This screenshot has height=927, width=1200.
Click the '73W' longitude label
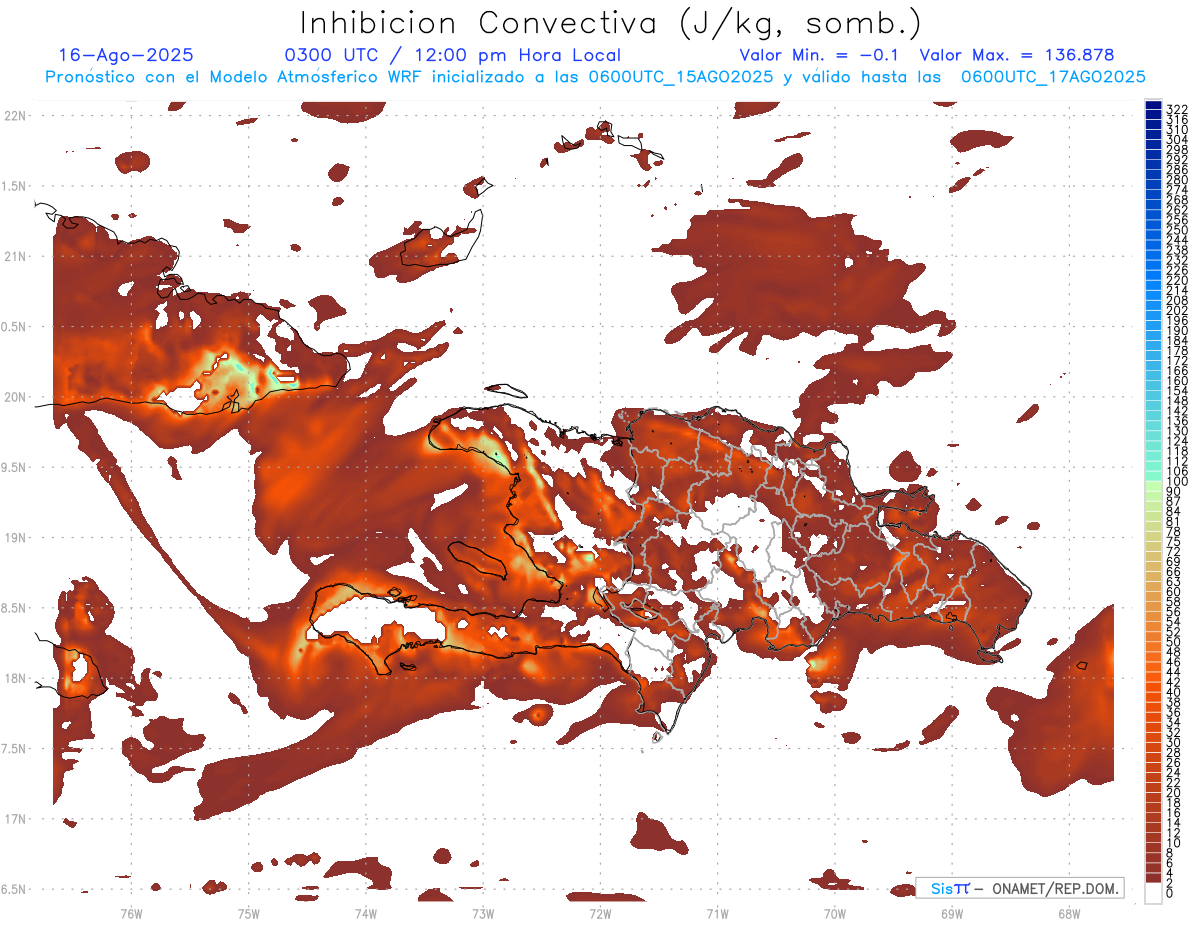pyautogui.click(x=483, y=913)
